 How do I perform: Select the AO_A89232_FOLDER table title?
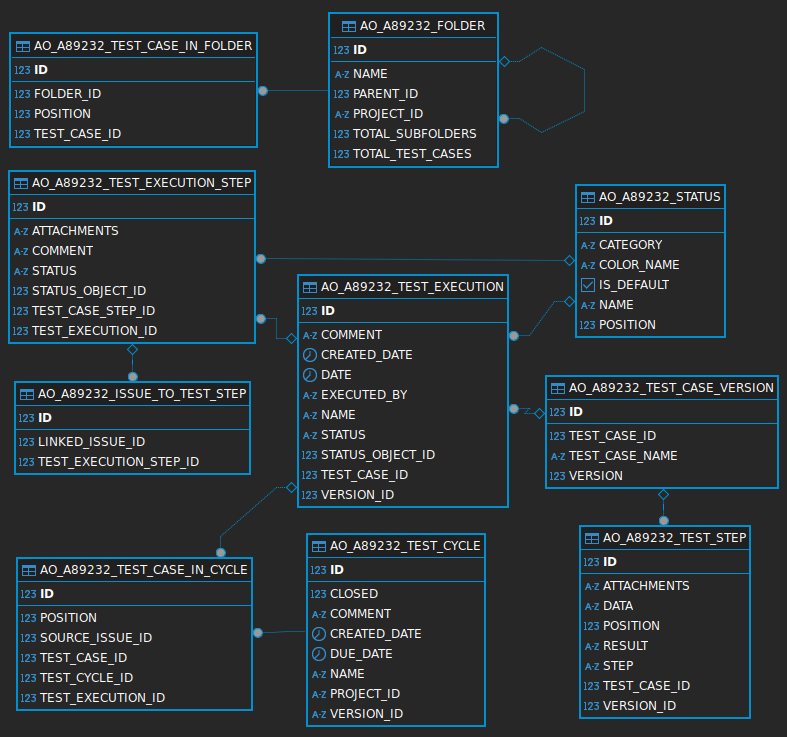[x=422, y=26]
